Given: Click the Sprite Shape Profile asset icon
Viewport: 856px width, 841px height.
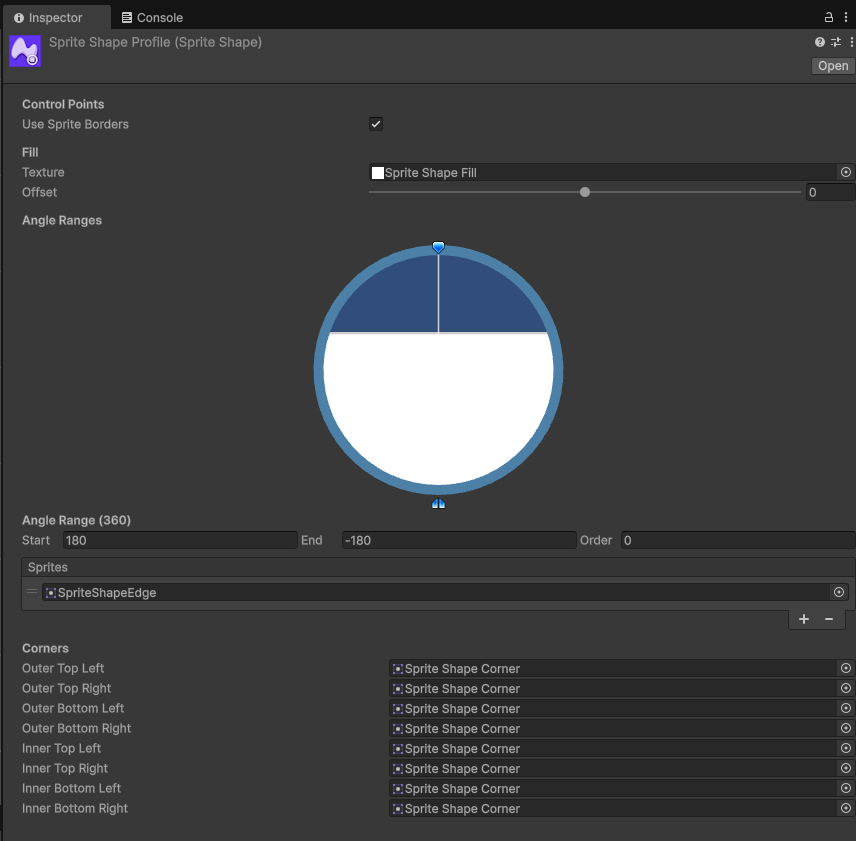Looking at the screenshot, I should point(25,51).
